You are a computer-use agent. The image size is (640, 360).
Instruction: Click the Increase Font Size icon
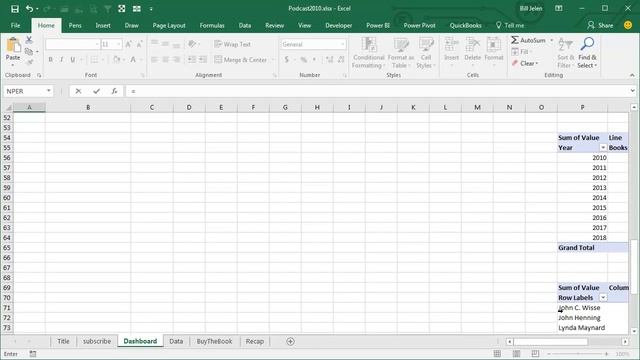tap(129, 44)
